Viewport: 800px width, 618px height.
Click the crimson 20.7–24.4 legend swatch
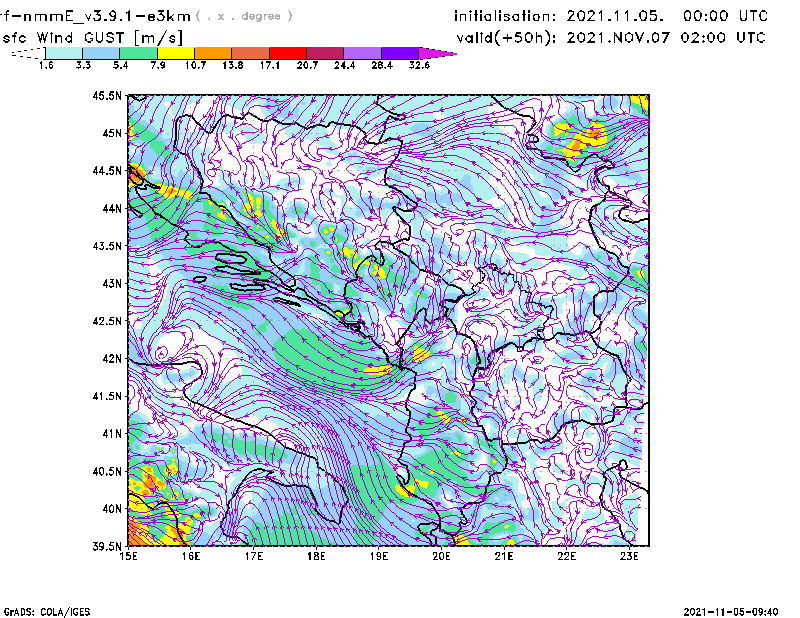pos(325,53)
